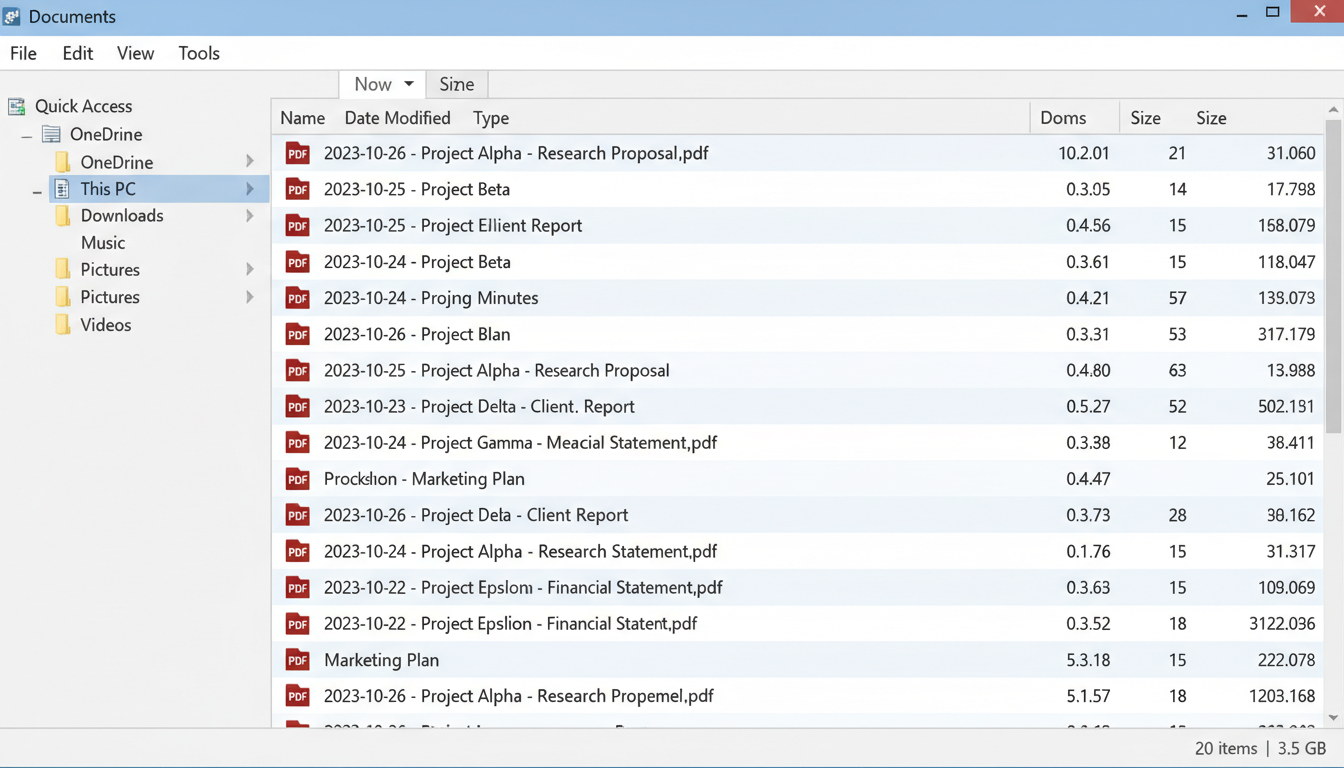Expand the This PC tree item chevron
1344x768 pixels.
tap(250, 188)
